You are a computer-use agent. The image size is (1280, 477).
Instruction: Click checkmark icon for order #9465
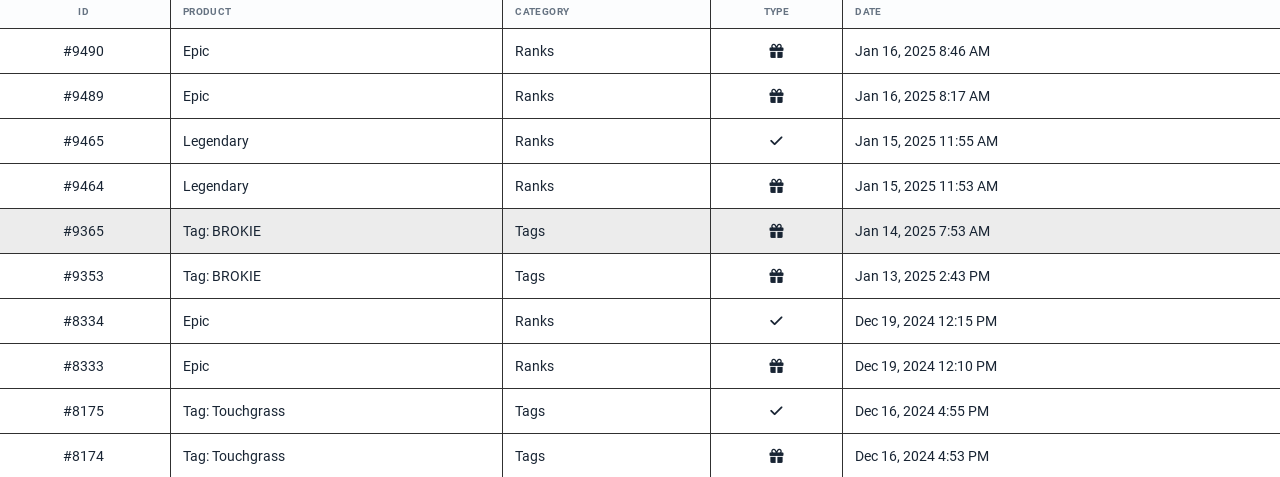[776, 141]
